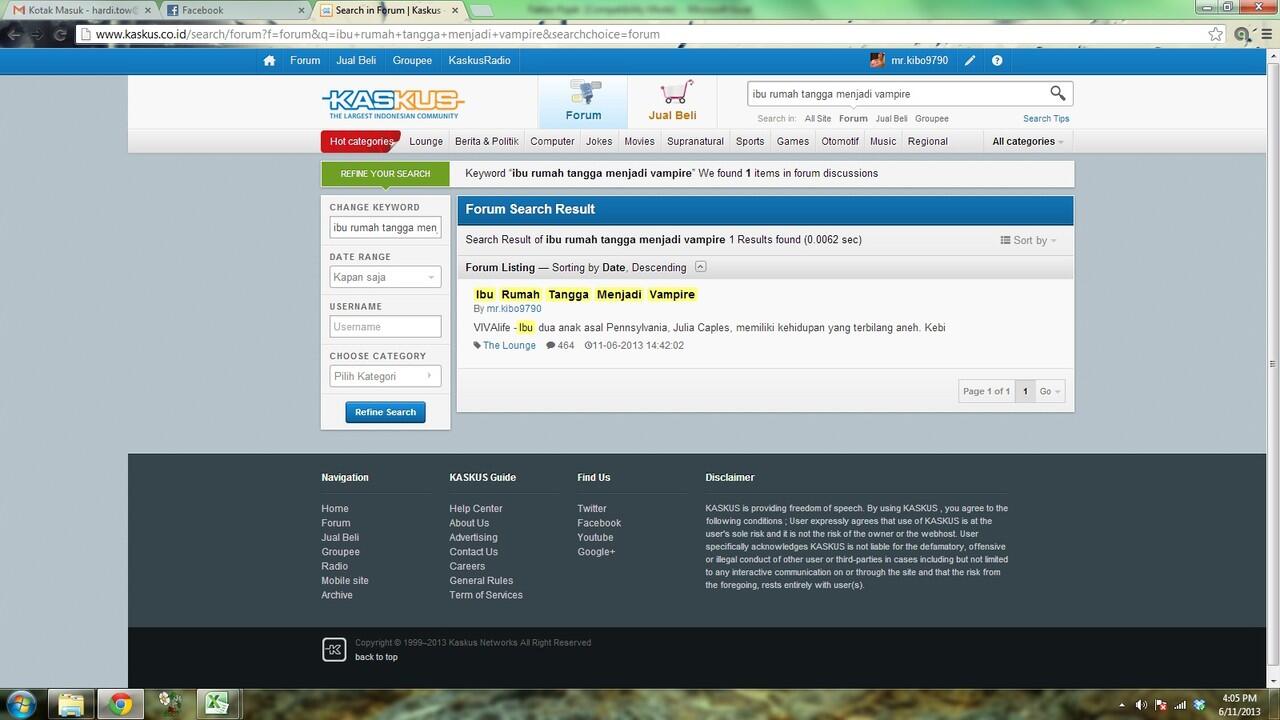Collapse the Forum Listing section

(x=700, y=267)
